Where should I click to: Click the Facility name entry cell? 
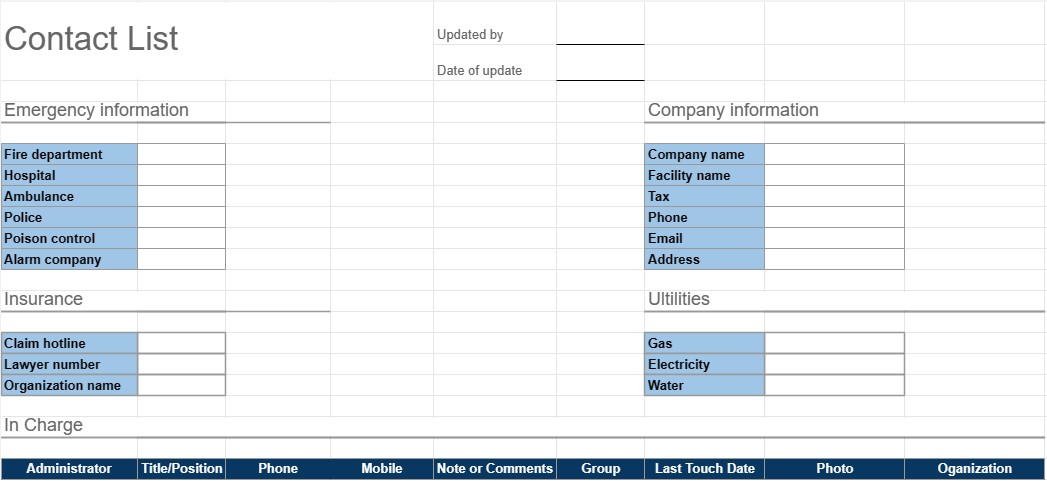834,175
